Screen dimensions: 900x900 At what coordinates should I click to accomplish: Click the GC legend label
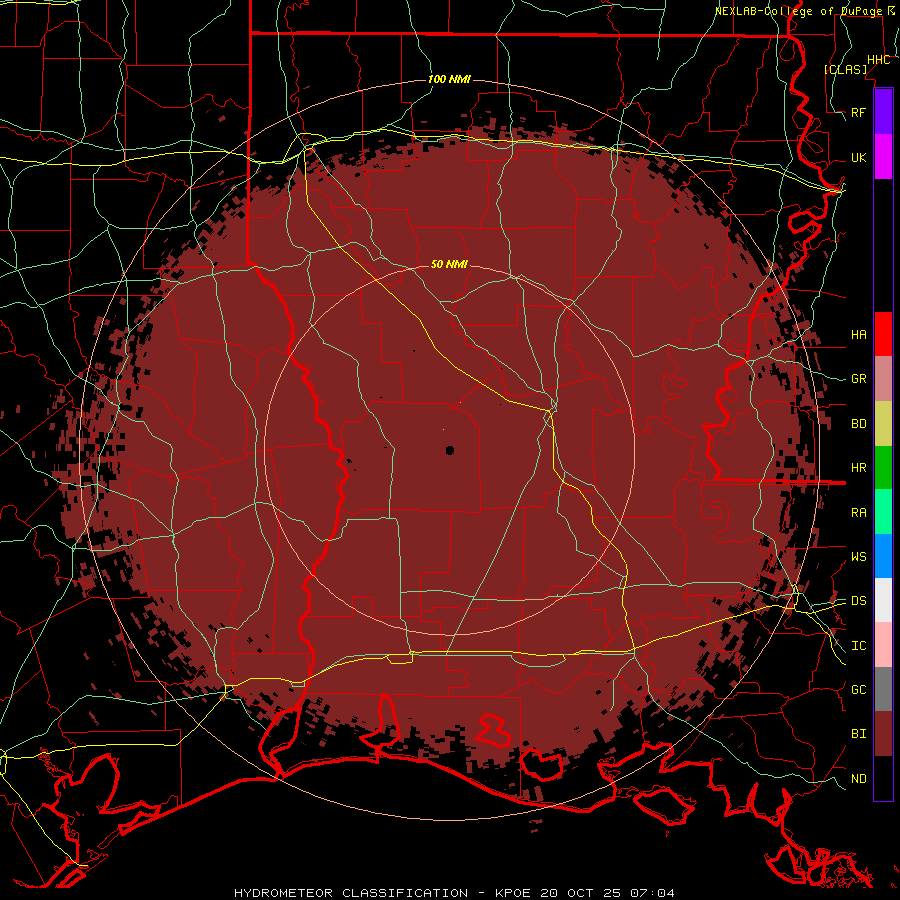pos(859,690)
